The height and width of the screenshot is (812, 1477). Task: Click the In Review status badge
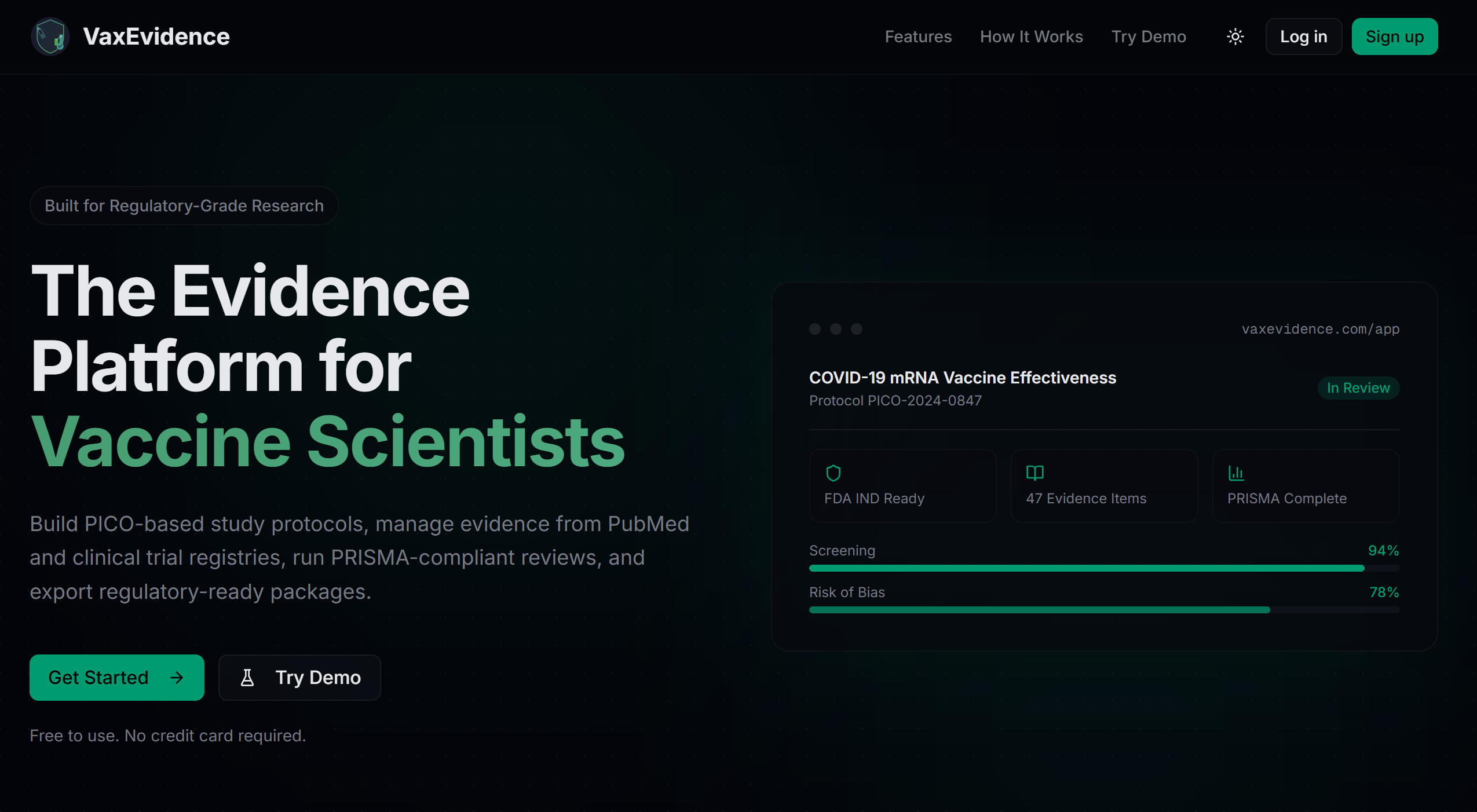point(1358,387)
